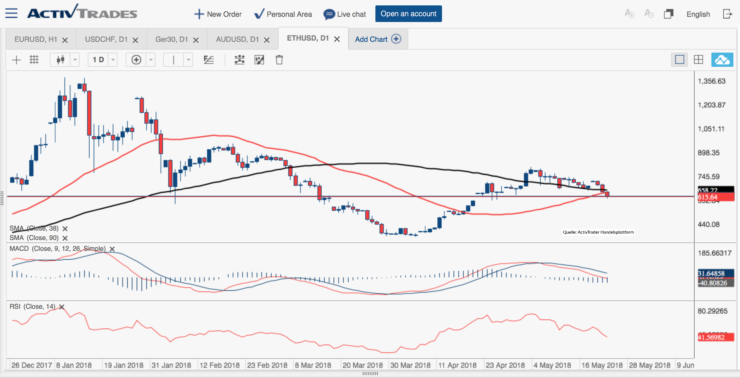
Task: Click the 185.66317 MACD axis label
Action: 715,253
